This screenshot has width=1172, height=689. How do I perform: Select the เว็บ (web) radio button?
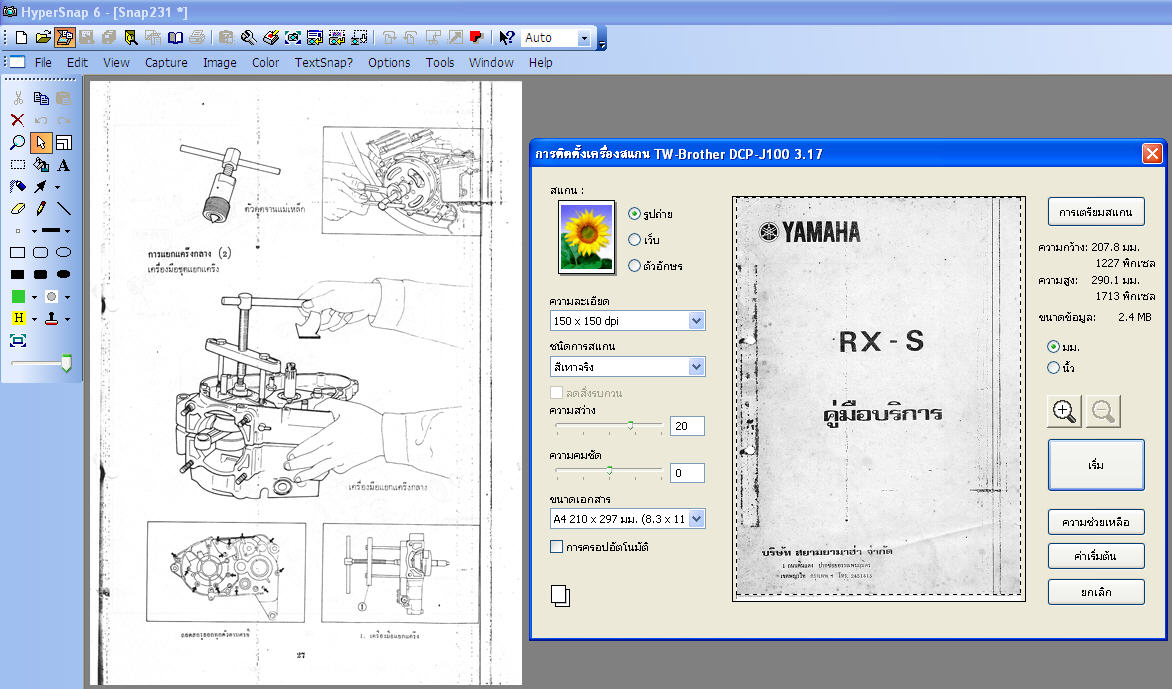[x=635, y=240]
